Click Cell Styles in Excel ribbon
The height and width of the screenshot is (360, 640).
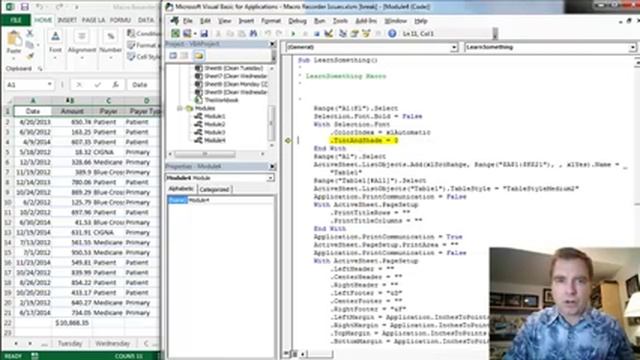pyautogui.click(x=144, y=57)
